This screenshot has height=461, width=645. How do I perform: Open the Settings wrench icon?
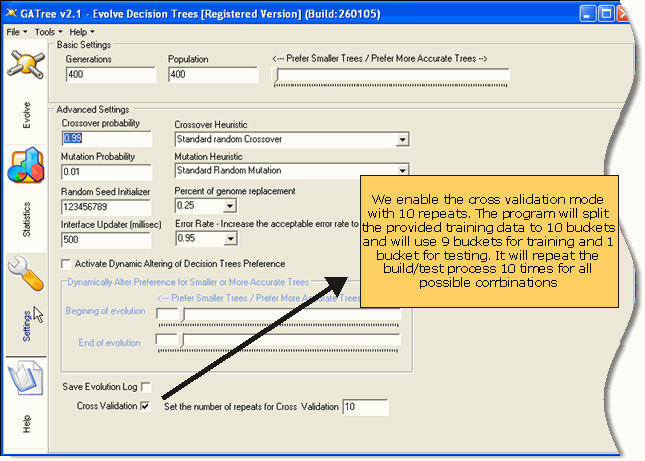pos(26,273)
